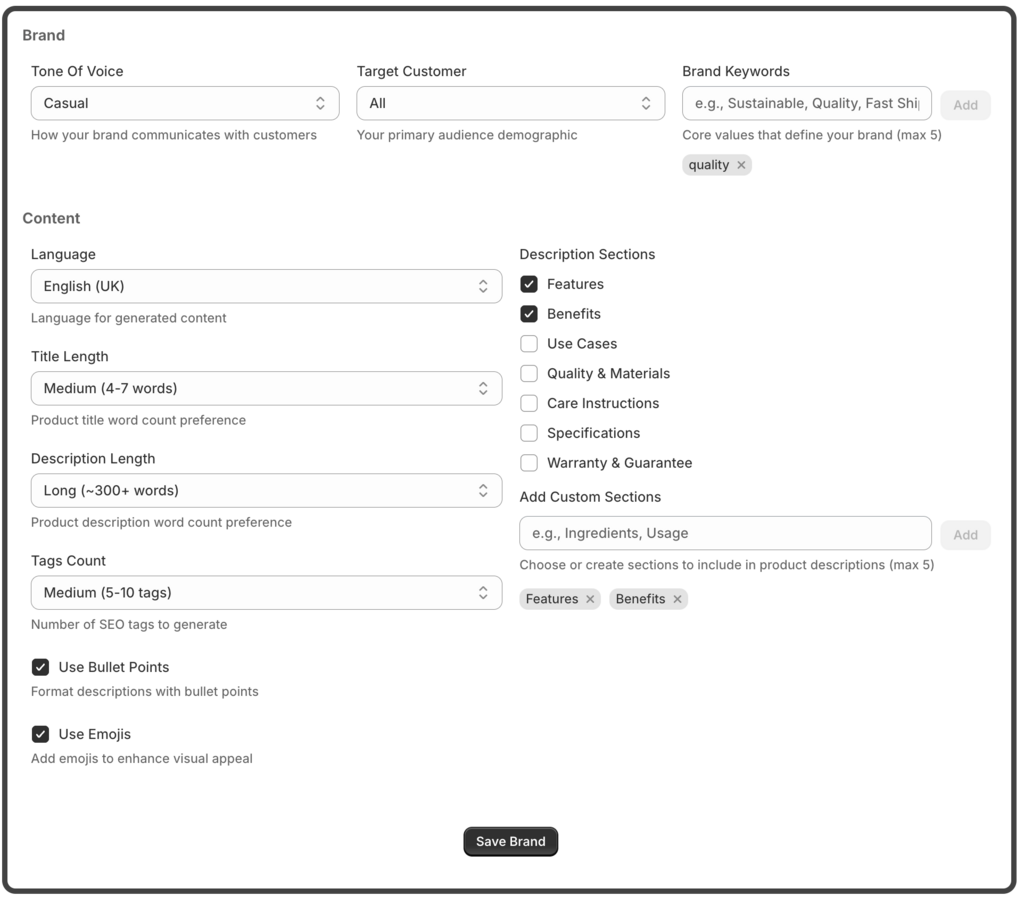The height and width of the screenshot is (897, 1024).
Task: Expand the Language dropdown
Action: [266, 286]
